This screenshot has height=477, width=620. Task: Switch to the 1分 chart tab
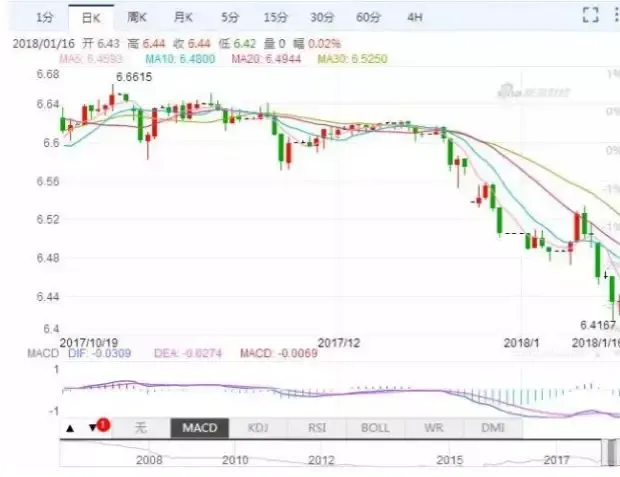pyautogui.click(x=44, y=17)
